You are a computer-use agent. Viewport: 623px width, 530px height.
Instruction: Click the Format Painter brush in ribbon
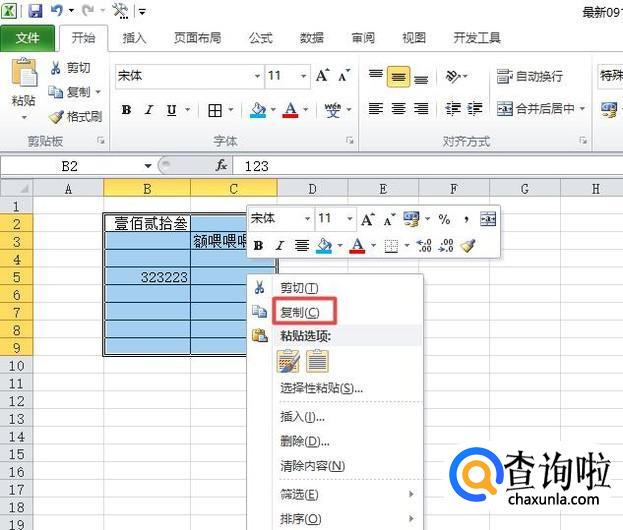point(56,116)
